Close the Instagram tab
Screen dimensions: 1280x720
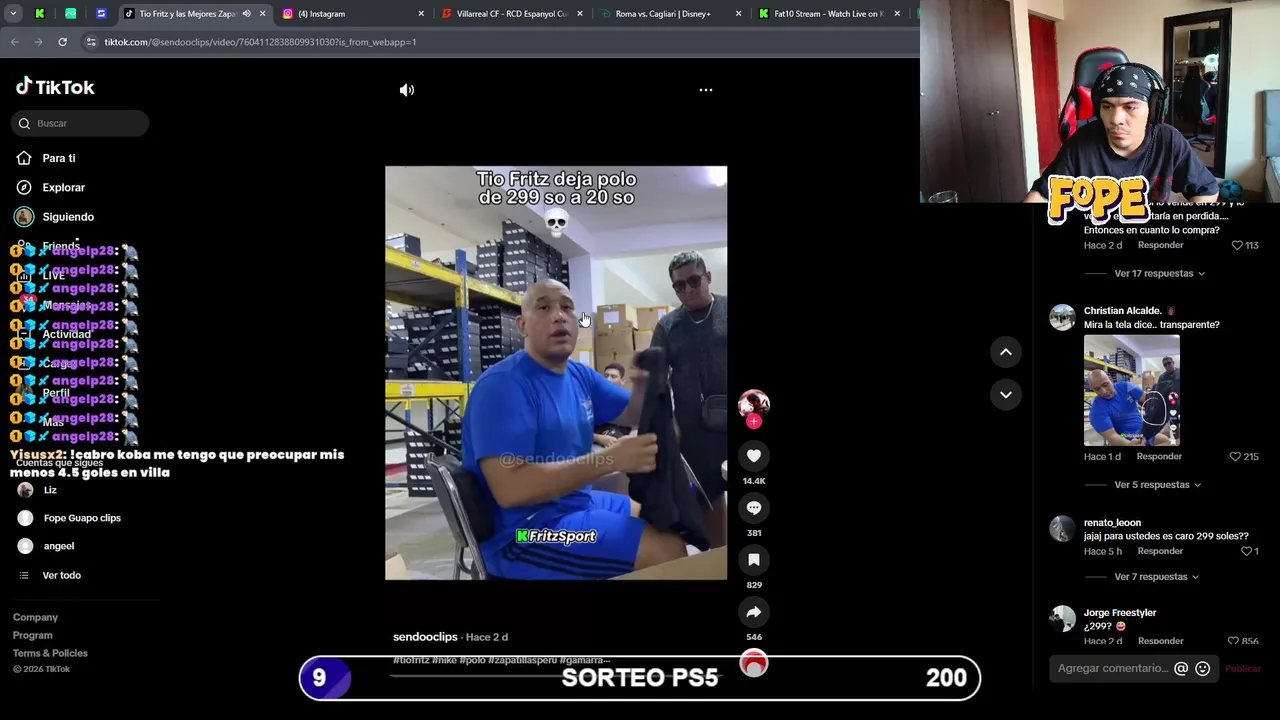[x=421, y=14]
